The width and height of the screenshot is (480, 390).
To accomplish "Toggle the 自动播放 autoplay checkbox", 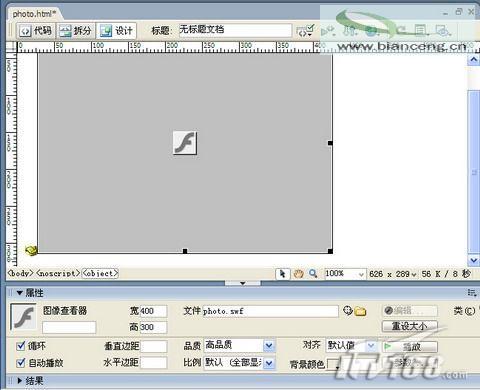I will 21,362.
